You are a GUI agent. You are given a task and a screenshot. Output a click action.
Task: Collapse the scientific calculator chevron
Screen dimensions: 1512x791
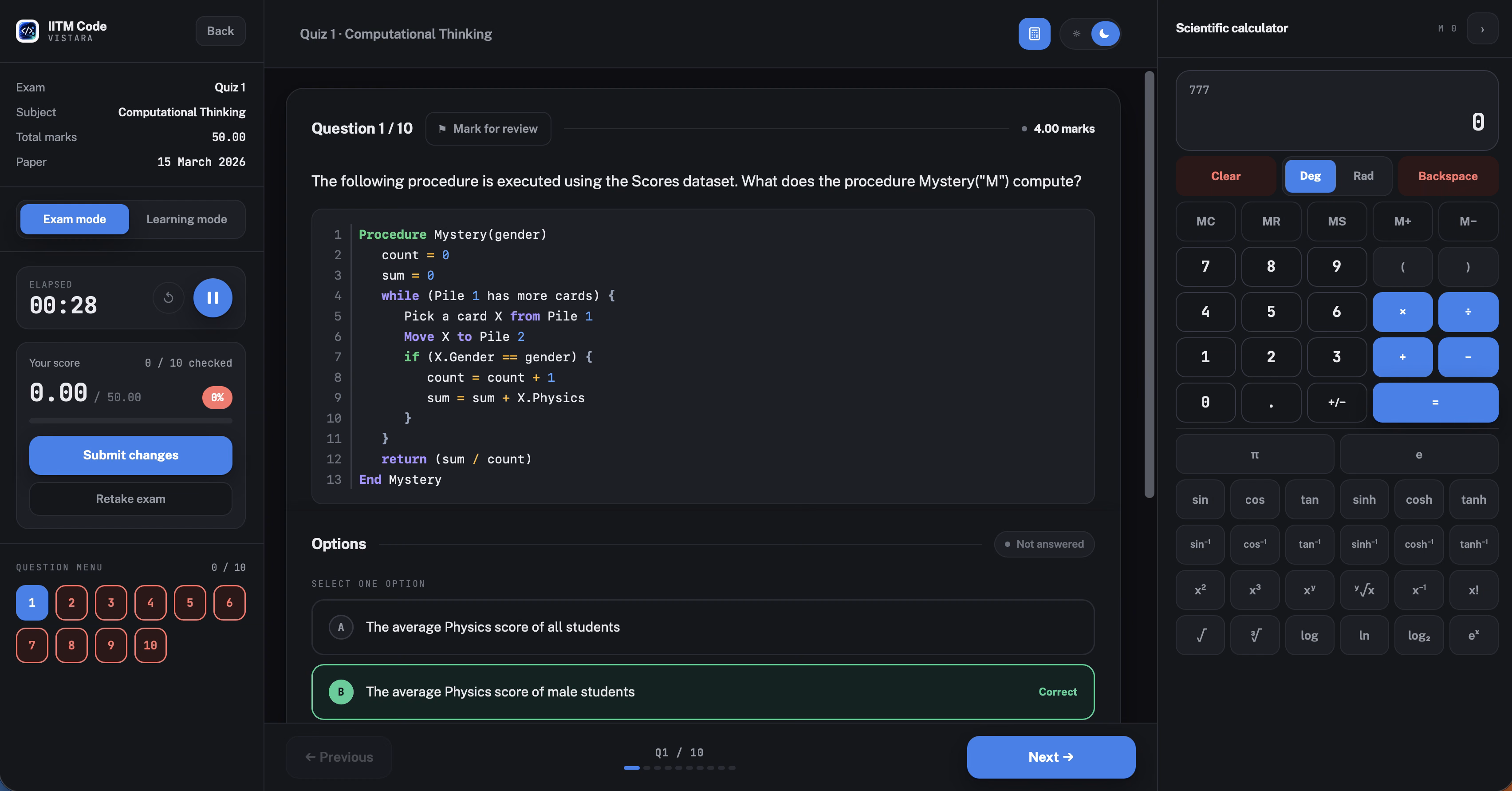1482,28
